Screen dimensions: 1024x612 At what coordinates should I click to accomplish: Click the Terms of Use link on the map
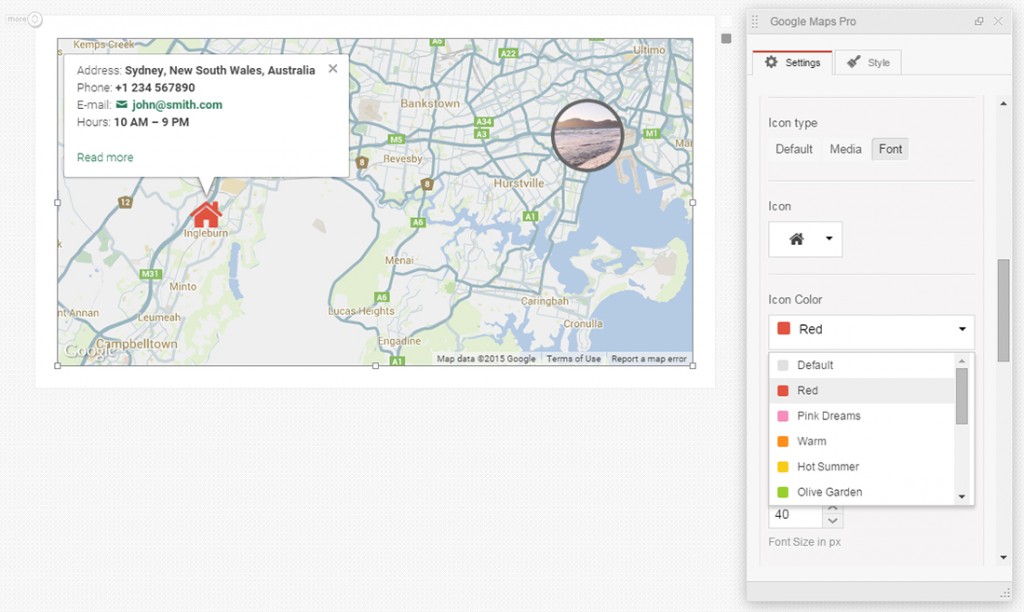tap(573, 358)
